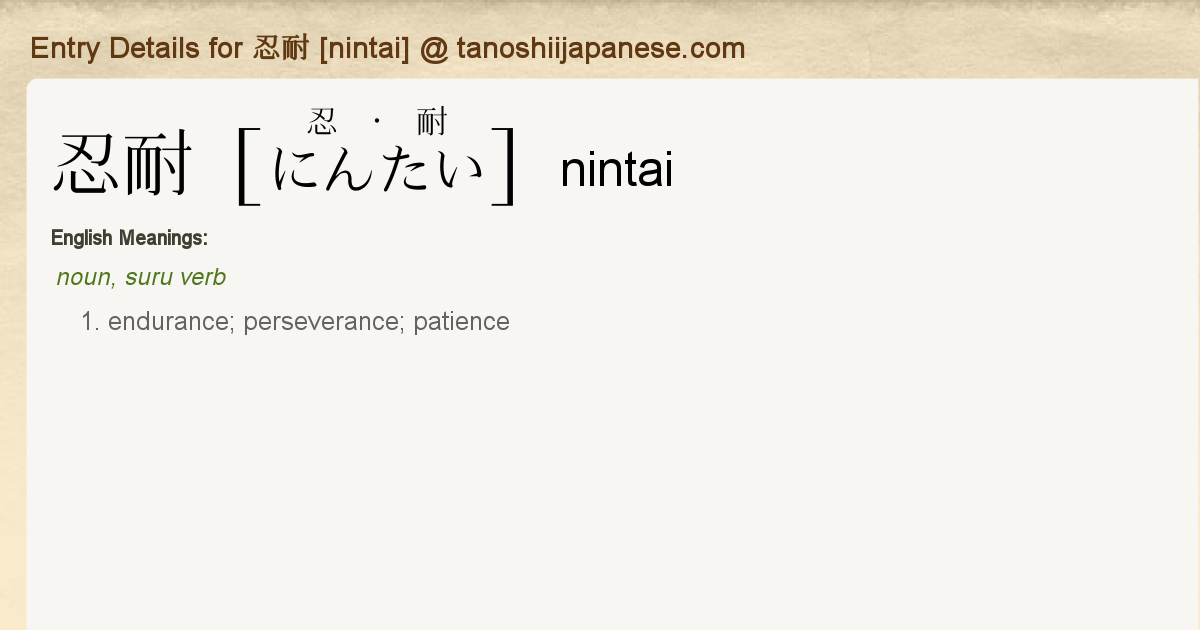Select the small furigana kanji 耐 above the reading
This screenshot has width=1200, height=630.
coord(432,122)
